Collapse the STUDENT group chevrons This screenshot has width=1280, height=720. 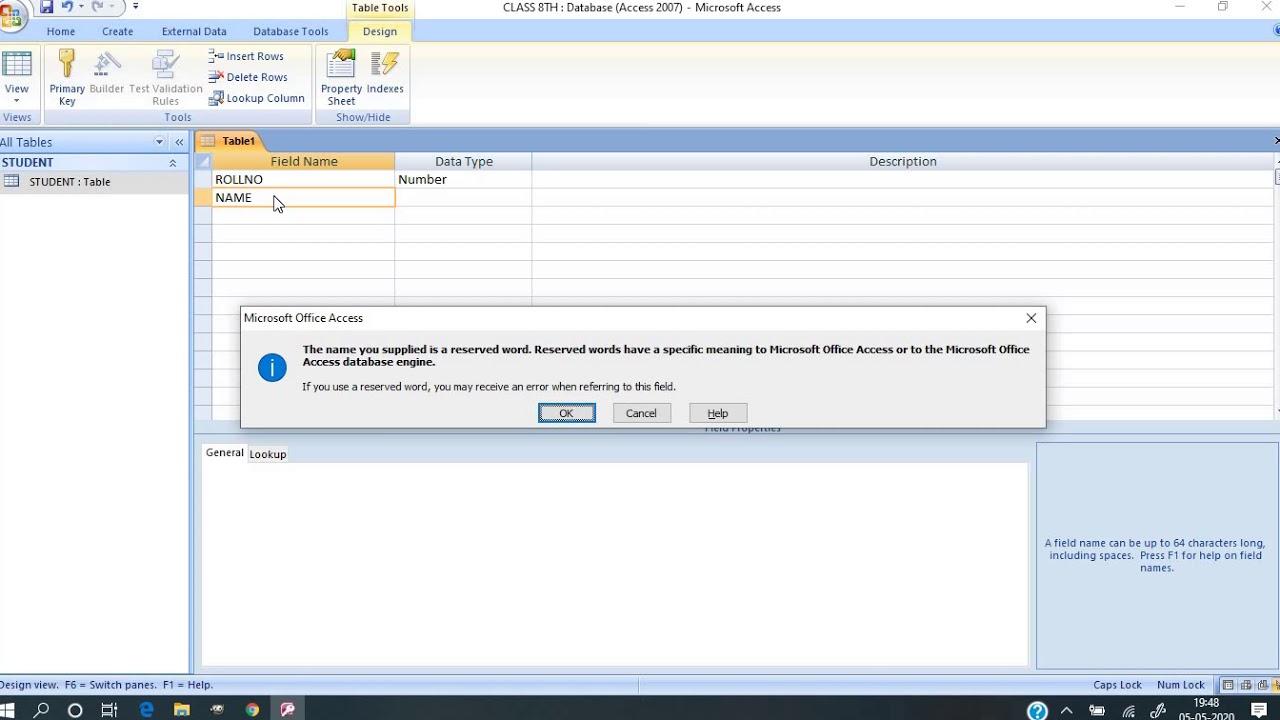(172, 162)
